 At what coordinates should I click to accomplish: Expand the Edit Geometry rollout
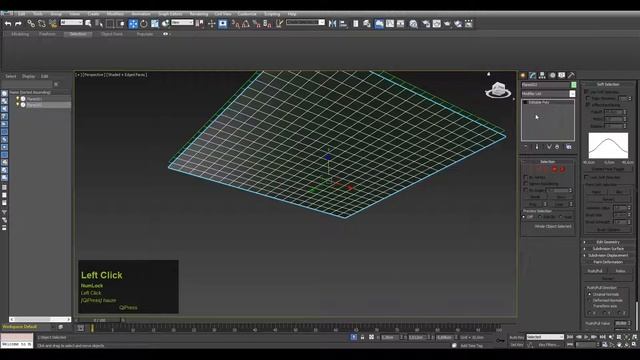point(608,242)
